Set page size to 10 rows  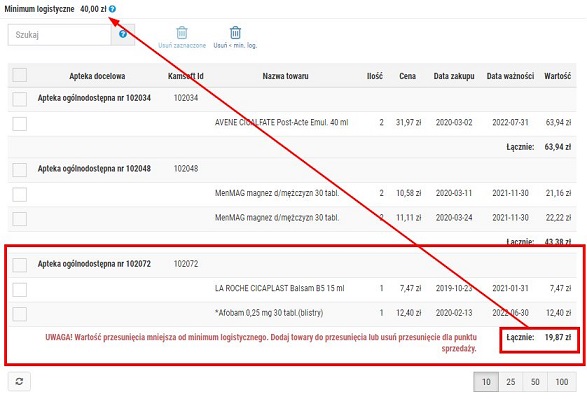click(x=486, y=382)
